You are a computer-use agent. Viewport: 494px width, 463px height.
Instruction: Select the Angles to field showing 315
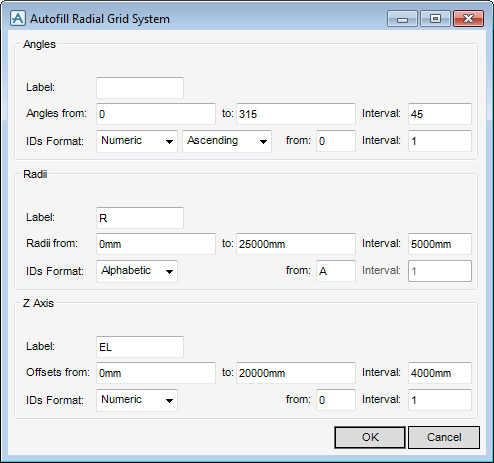296,114
